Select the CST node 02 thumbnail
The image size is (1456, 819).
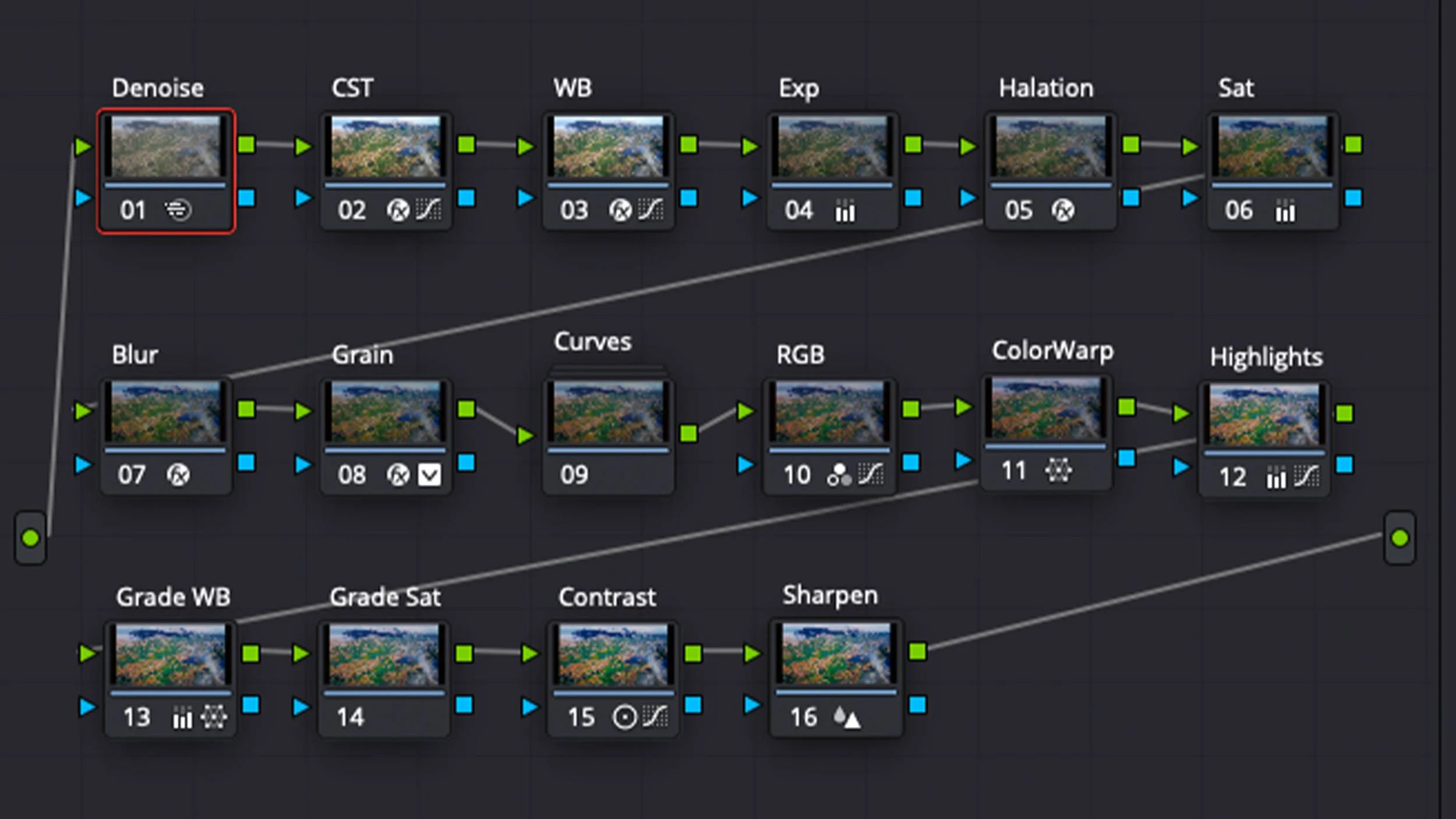386,146
